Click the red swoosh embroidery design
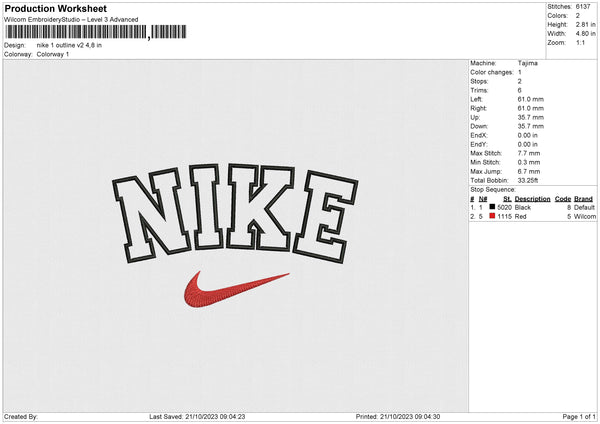The image size is (600, 424). (236, 289)
